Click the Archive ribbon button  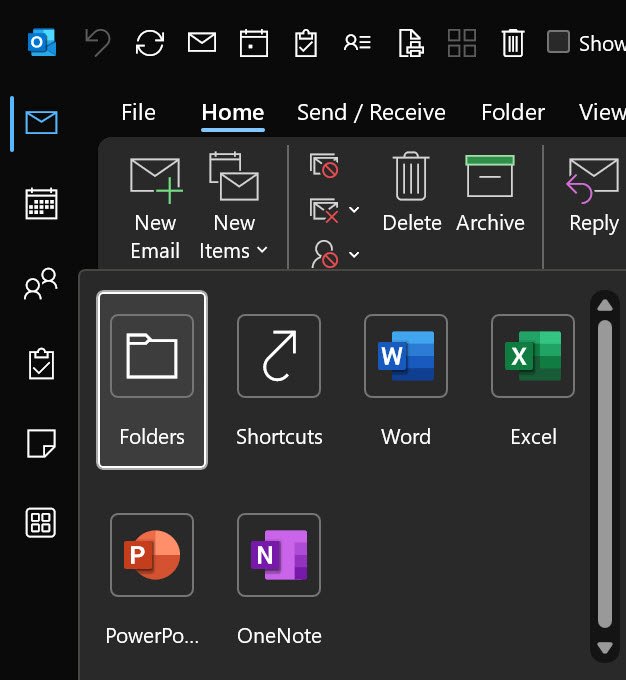tap(490, 193)
